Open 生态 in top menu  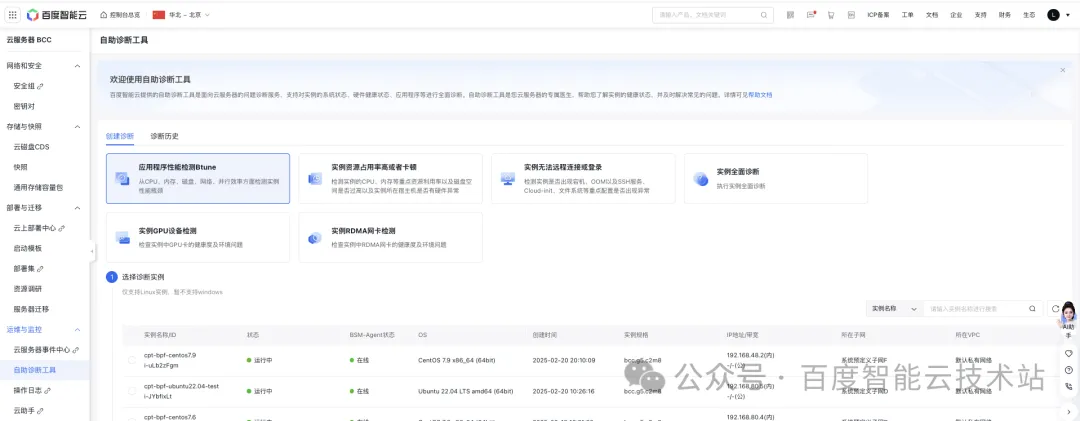[x=1029, y=14]
